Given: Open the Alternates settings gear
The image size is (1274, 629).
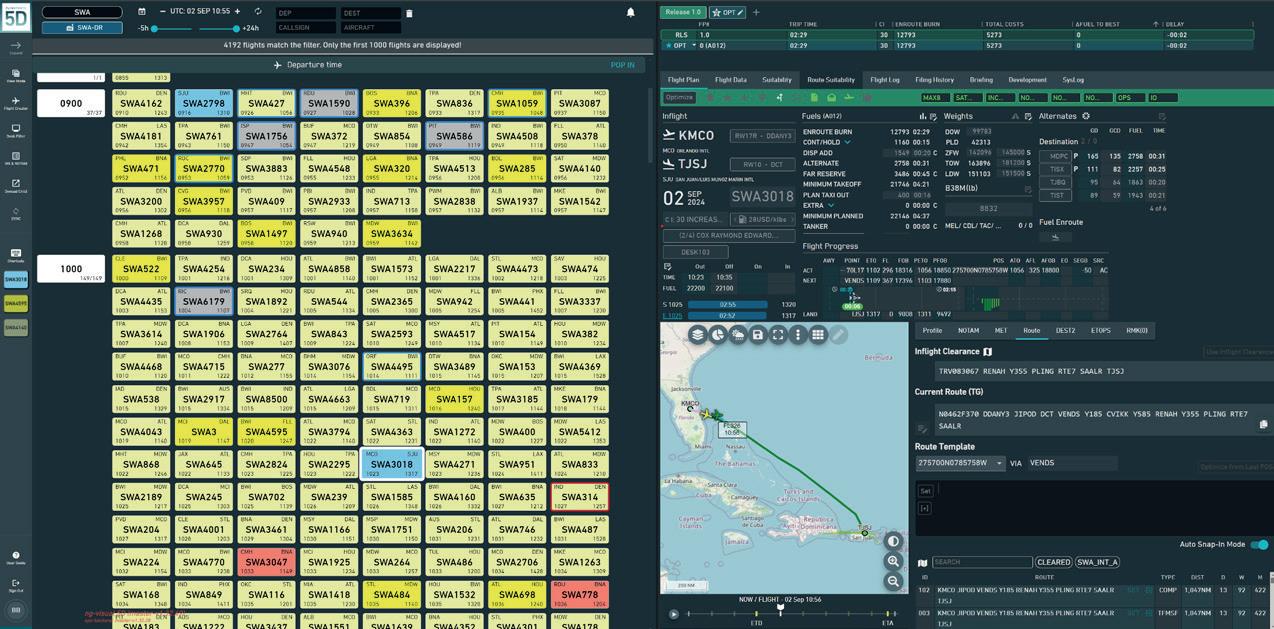Looking at the screenshot, I should [x=1086, y=116].
